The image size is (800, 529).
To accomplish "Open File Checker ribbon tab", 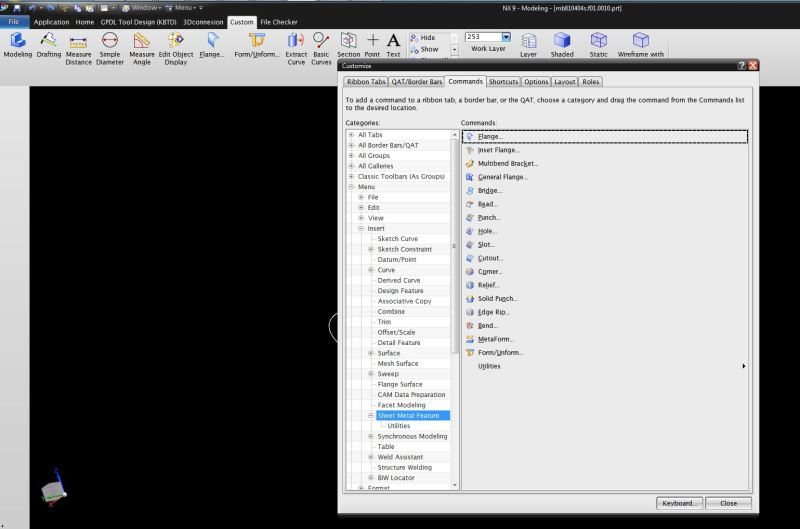I will pyautogui.click(x=279, y=22).
